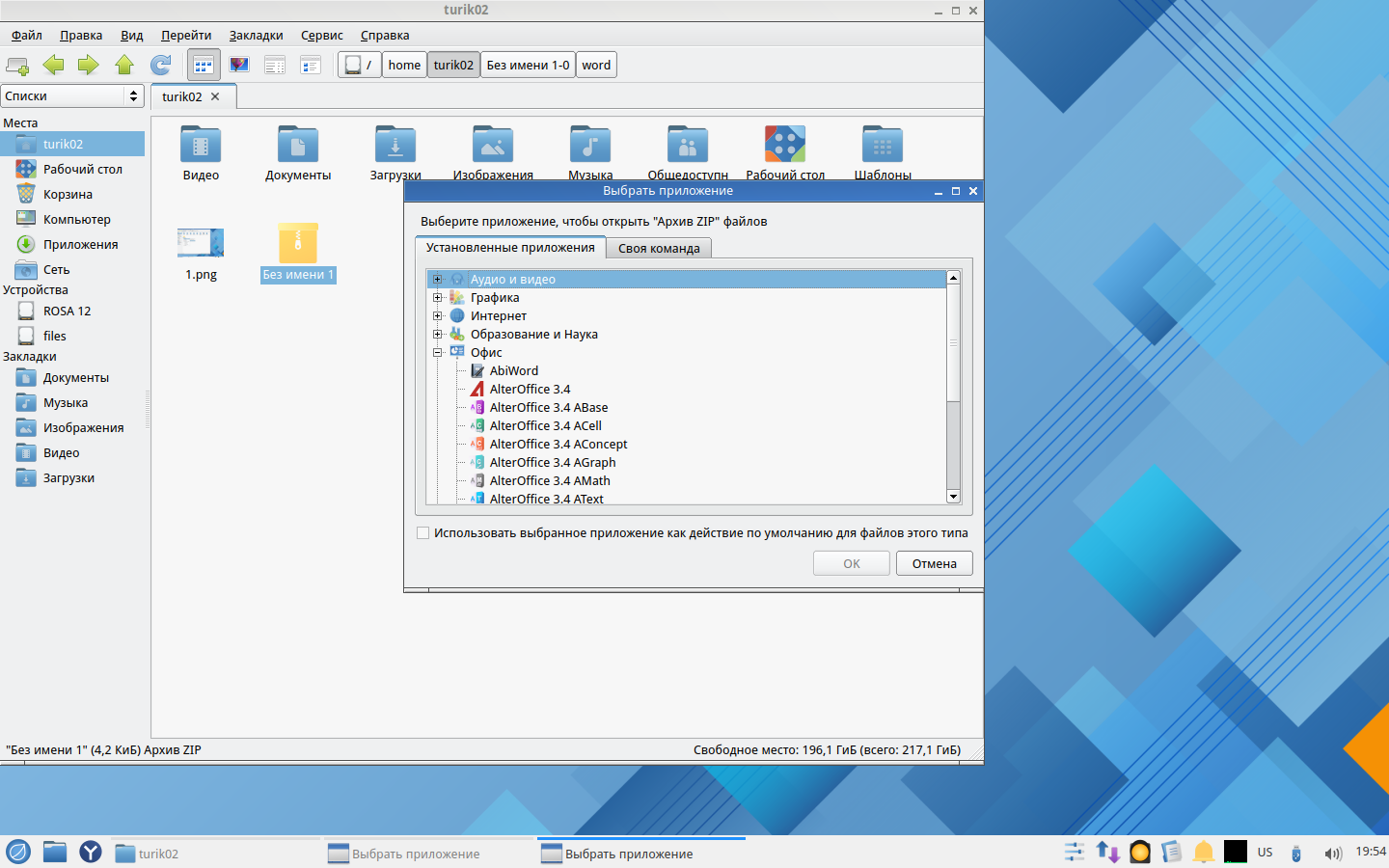This screenshot has width=1389, height=868.
Task: Open the Закладки menu
Action: [x=256, y=35]
